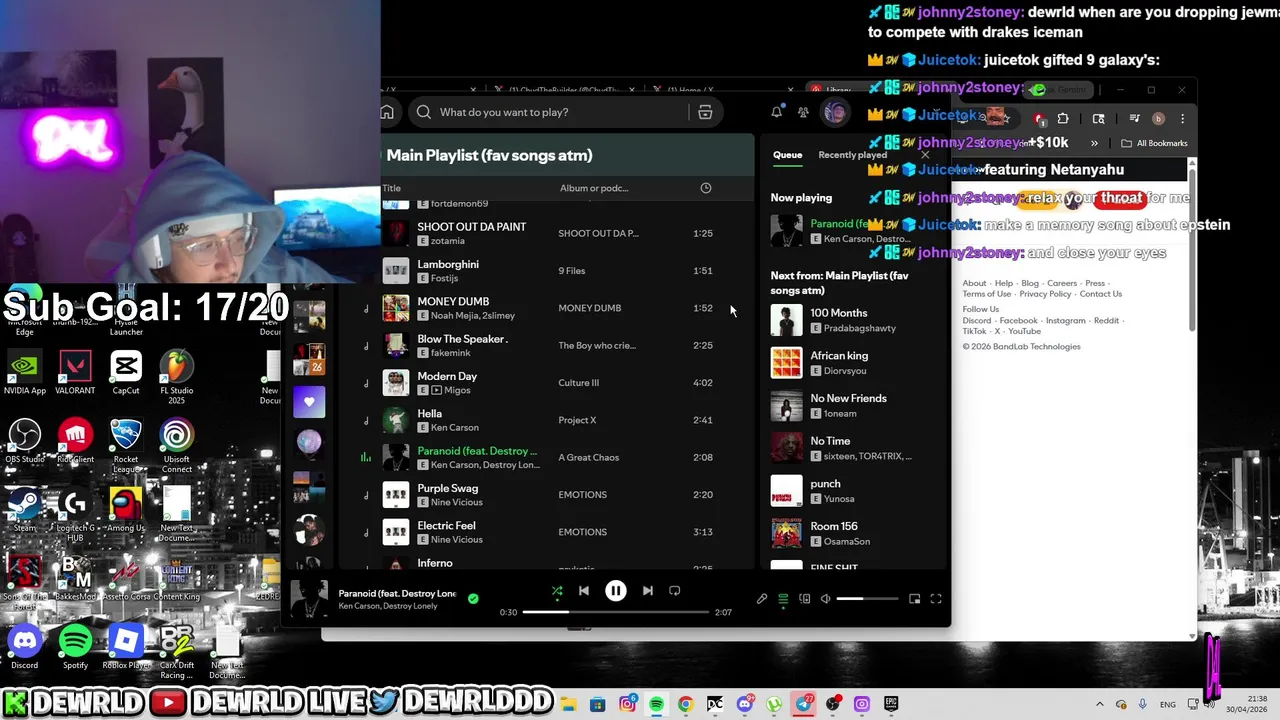Open the CapCut desktop shortcut
The image size is (1280, 720).
[x=126, y=372]
